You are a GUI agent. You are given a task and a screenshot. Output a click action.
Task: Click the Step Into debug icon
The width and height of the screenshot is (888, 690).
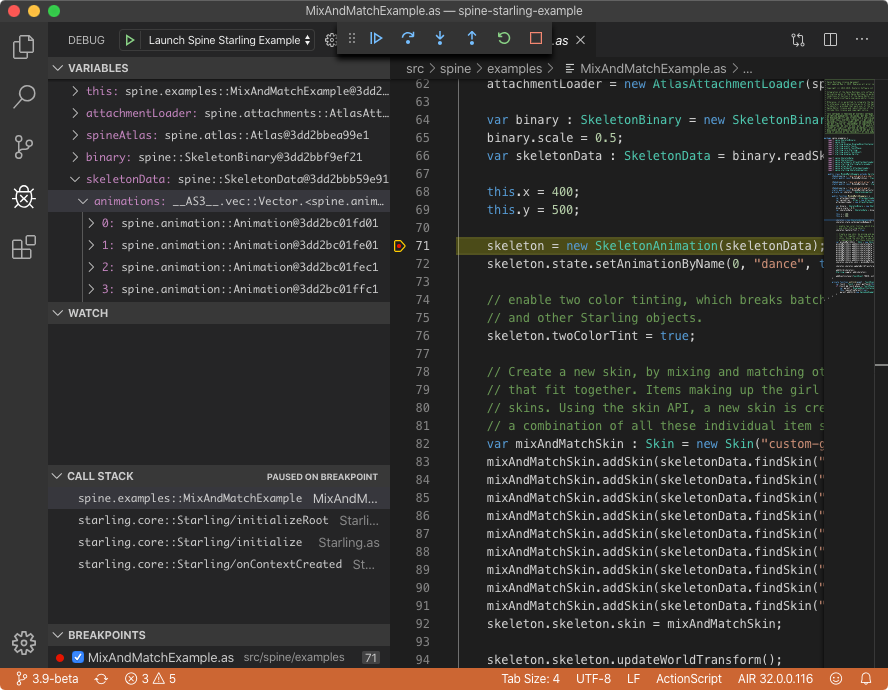(439, 39)
